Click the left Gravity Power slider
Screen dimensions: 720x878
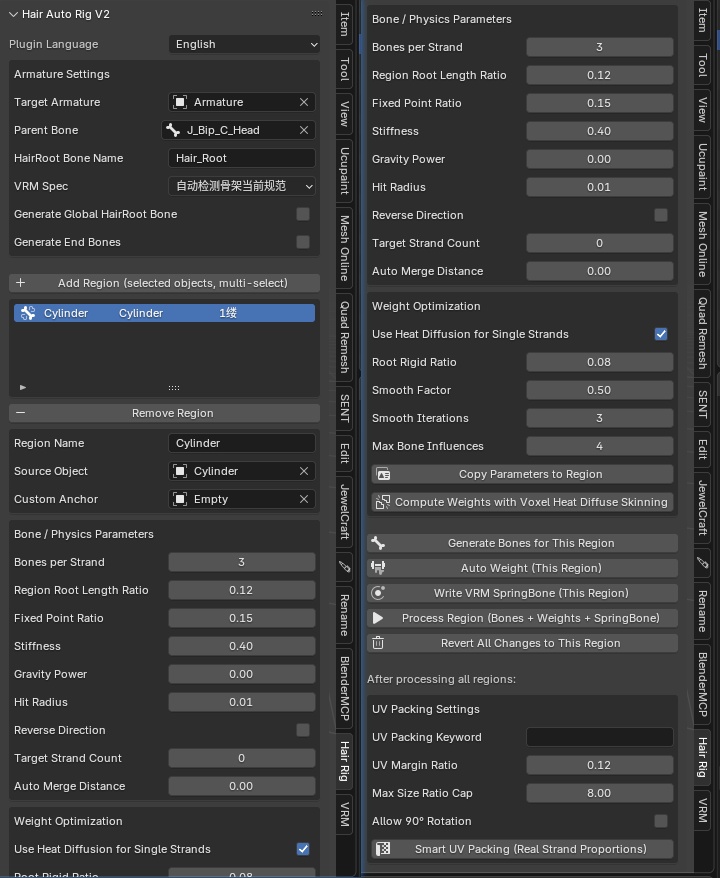[x=242, y=674]
